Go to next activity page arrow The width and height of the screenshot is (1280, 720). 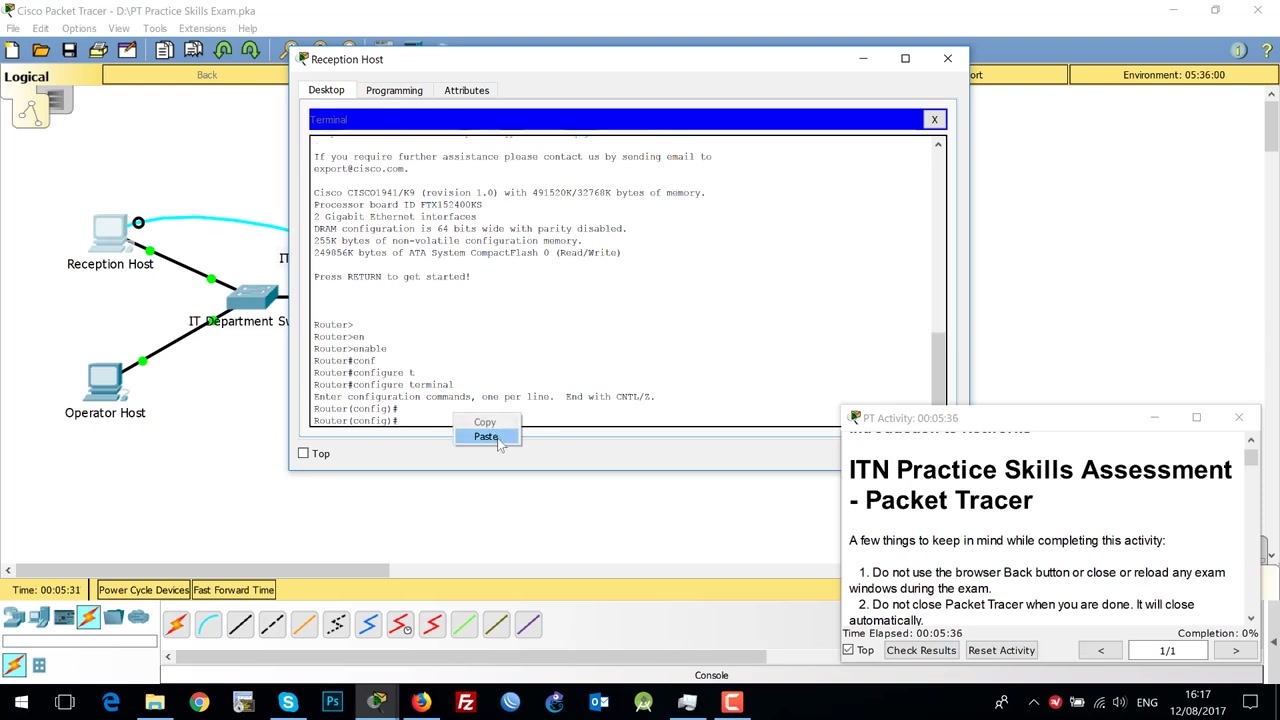pos(1235,651)
